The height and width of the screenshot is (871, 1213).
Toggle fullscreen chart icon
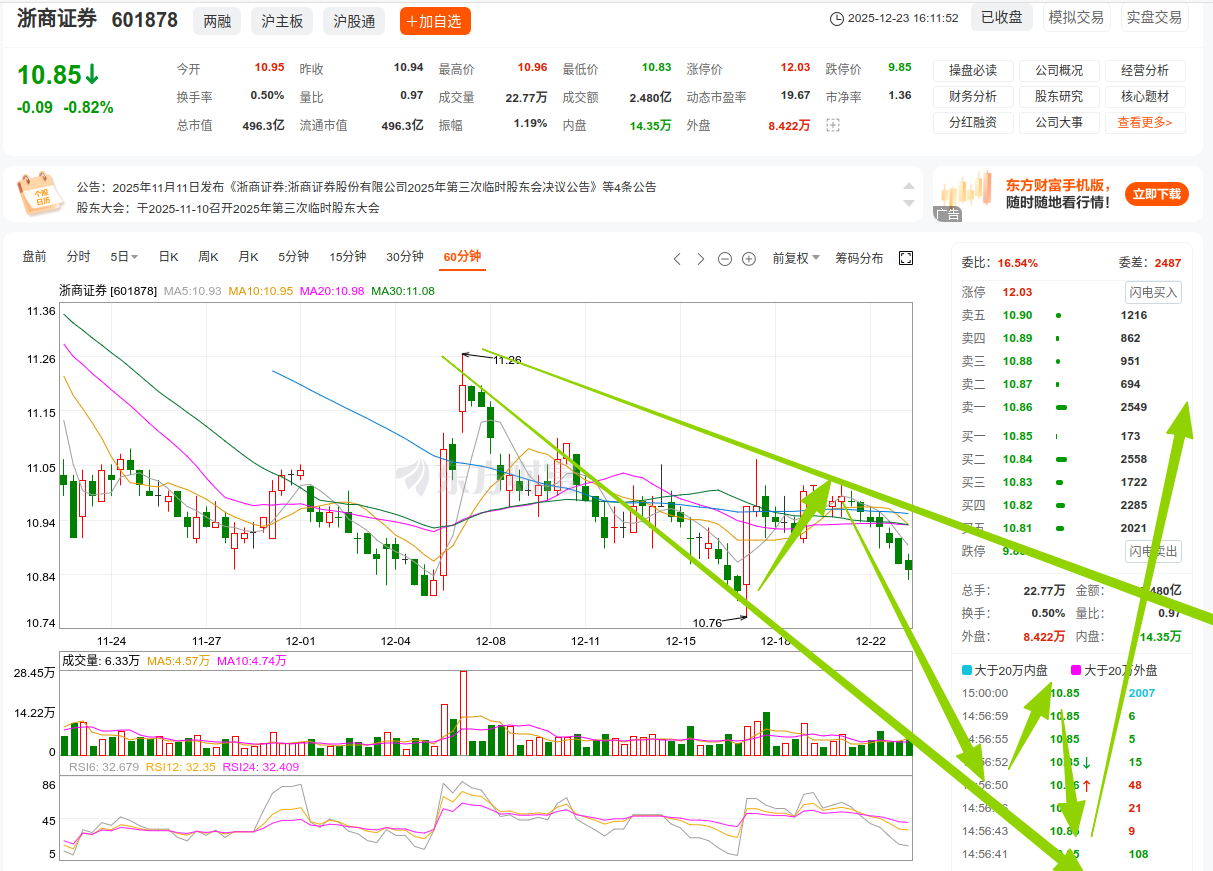906,258
